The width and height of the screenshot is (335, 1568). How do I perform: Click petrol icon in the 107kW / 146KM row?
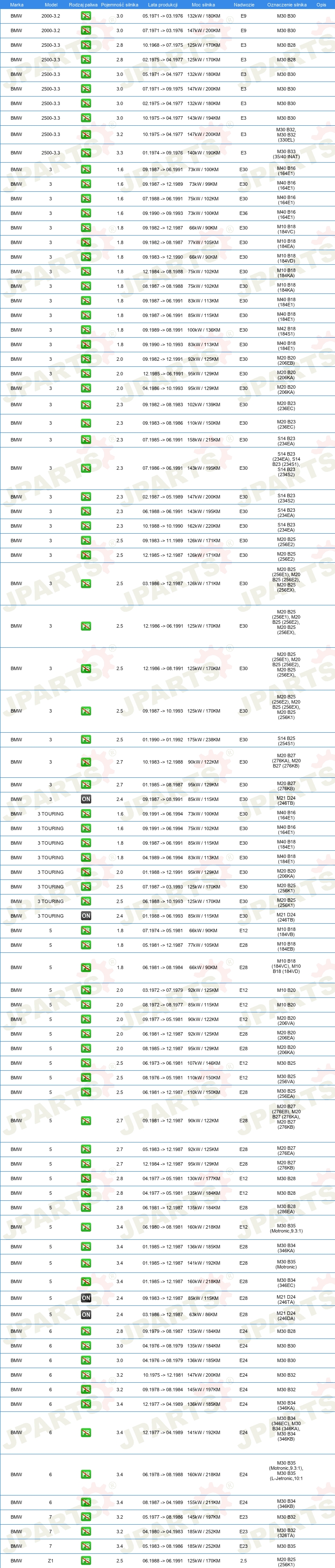click(x=86, y=1063)
